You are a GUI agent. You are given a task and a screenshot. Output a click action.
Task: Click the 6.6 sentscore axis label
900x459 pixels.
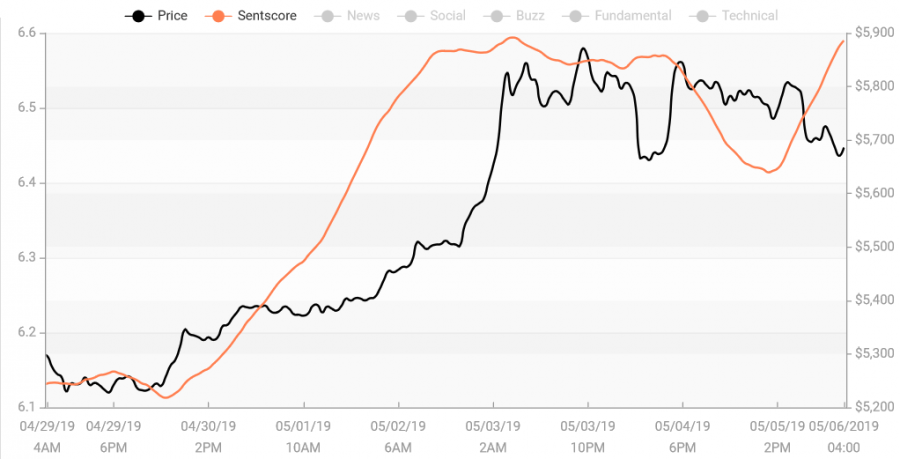tap(27, 33)
